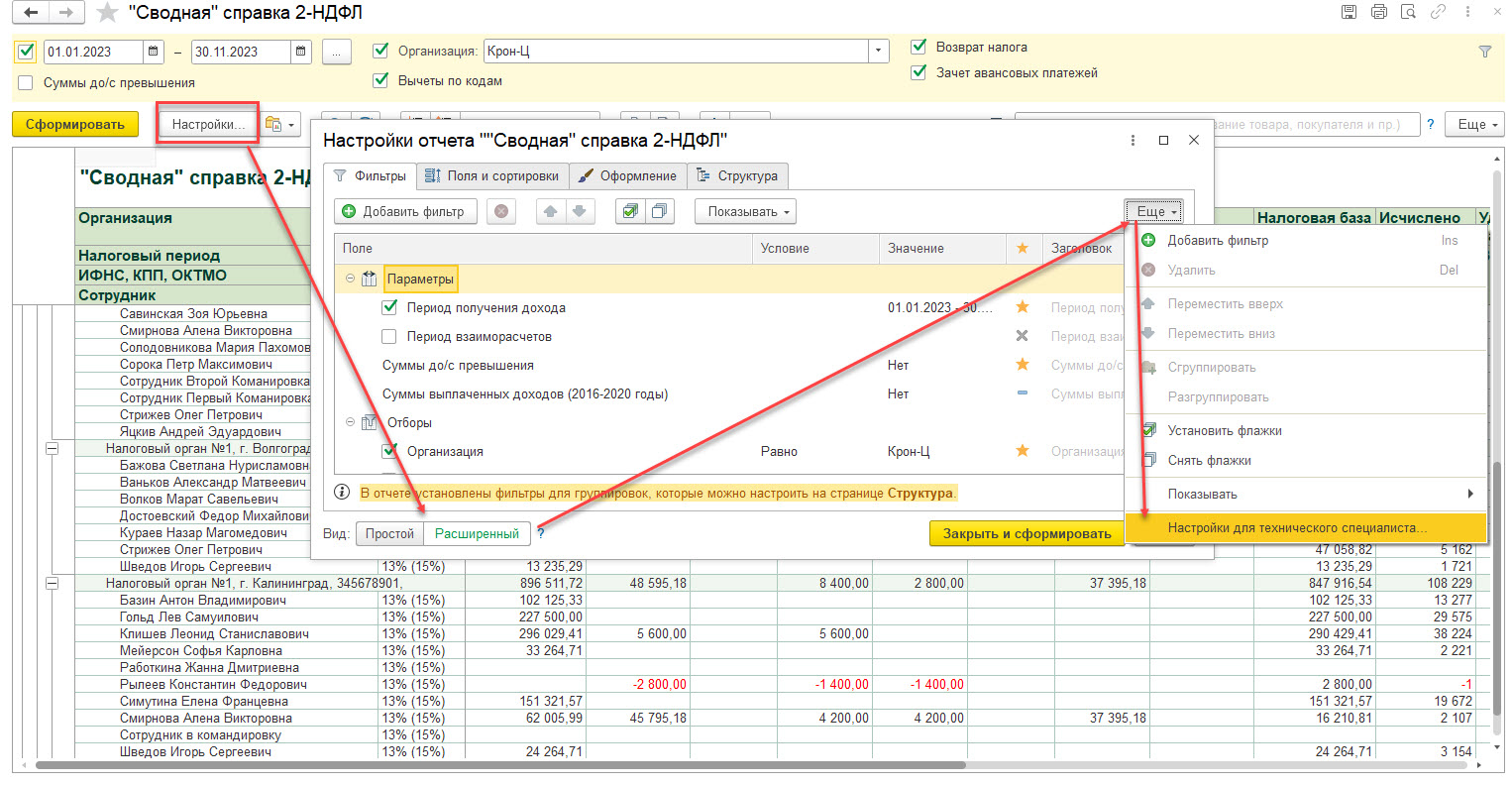Check Период взаиморасчетов in settings list
The height and width of the screenshot is (785, 1512).
click(389, 336)
